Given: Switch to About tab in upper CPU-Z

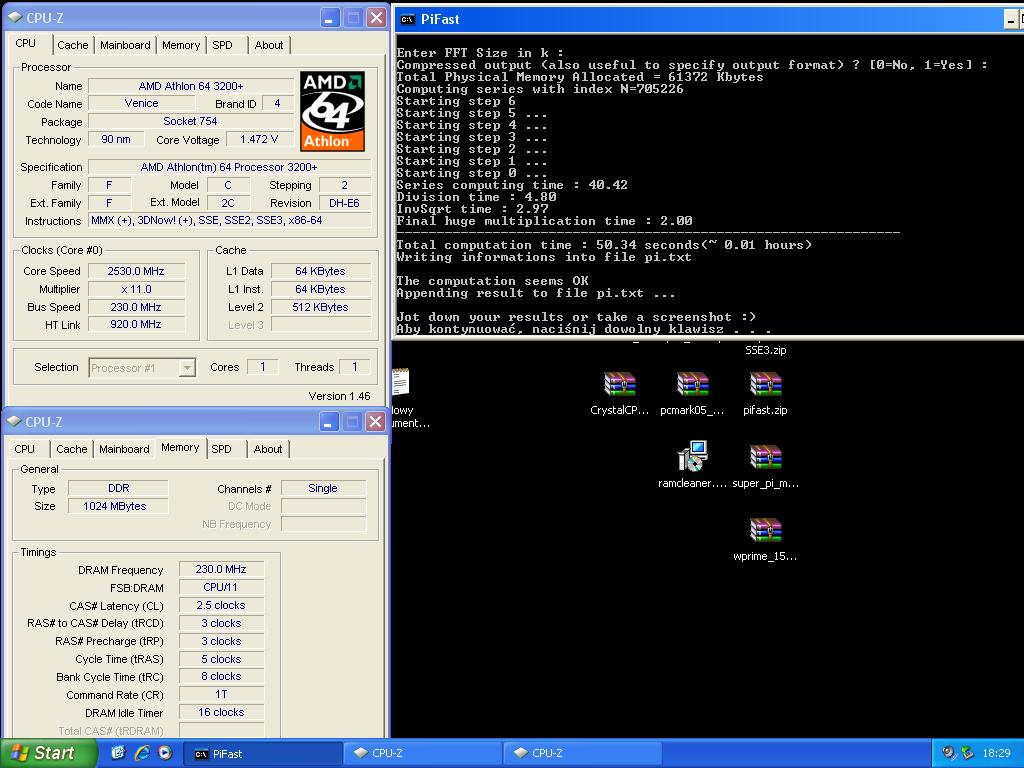Looking at the screenshot, I should tap(269, 45).
